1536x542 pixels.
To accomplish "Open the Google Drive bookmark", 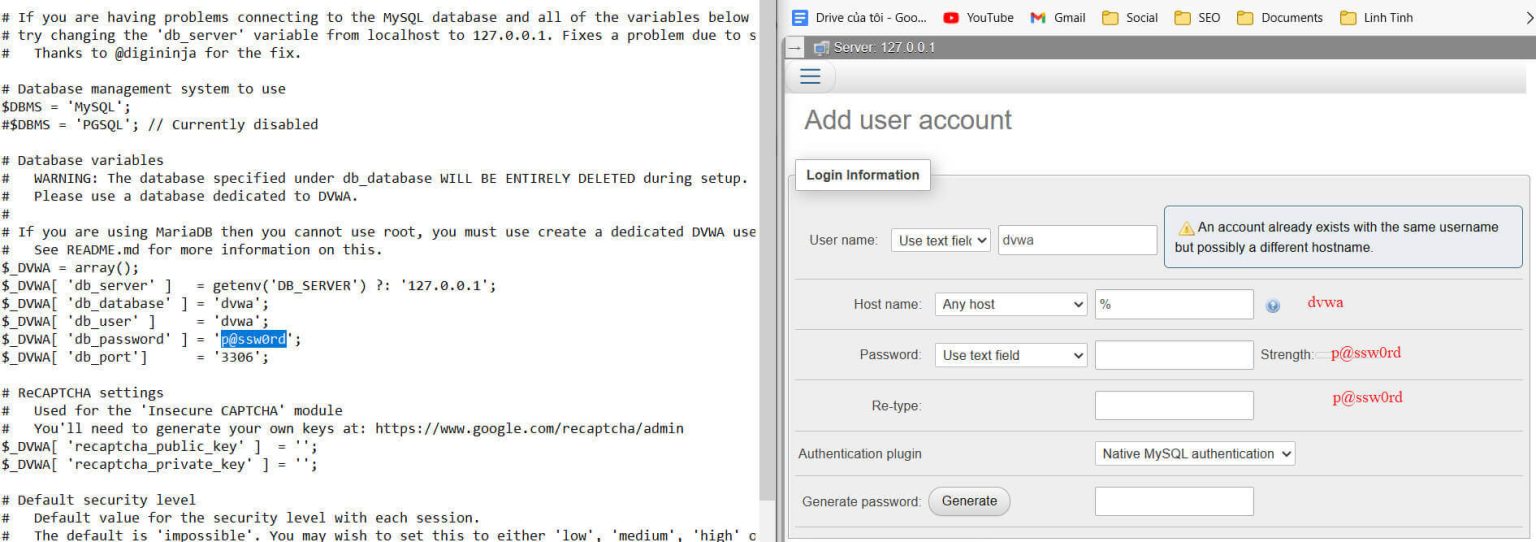I will pyautogui.click(x=858, y=18).
